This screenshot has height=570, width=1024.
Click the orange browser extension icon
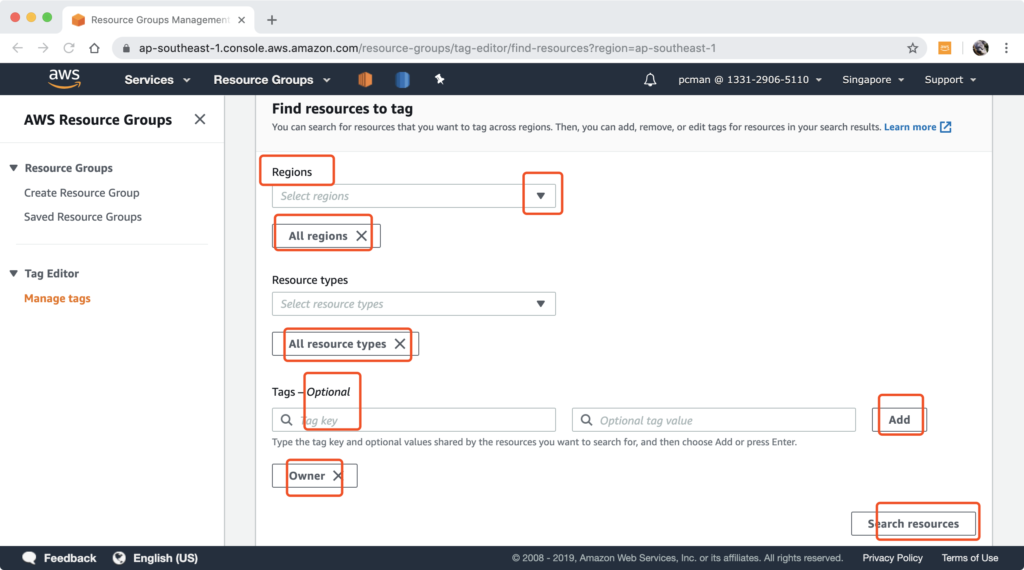(x=944, y=48)
